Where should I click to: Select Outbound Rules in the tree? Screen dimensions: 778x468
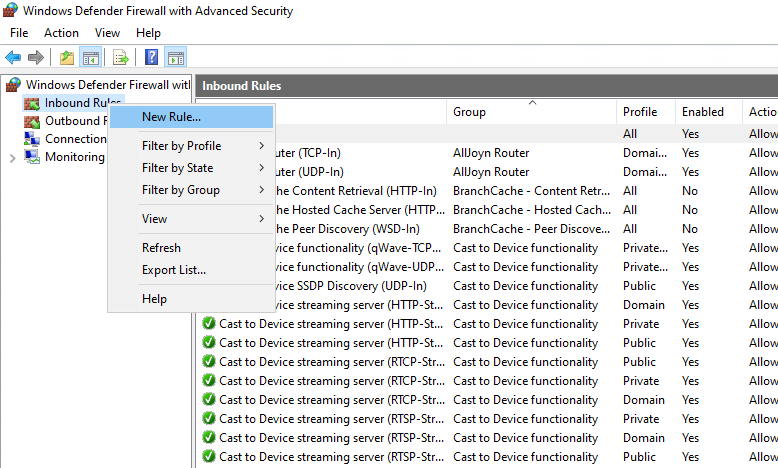tap(76, 121)
